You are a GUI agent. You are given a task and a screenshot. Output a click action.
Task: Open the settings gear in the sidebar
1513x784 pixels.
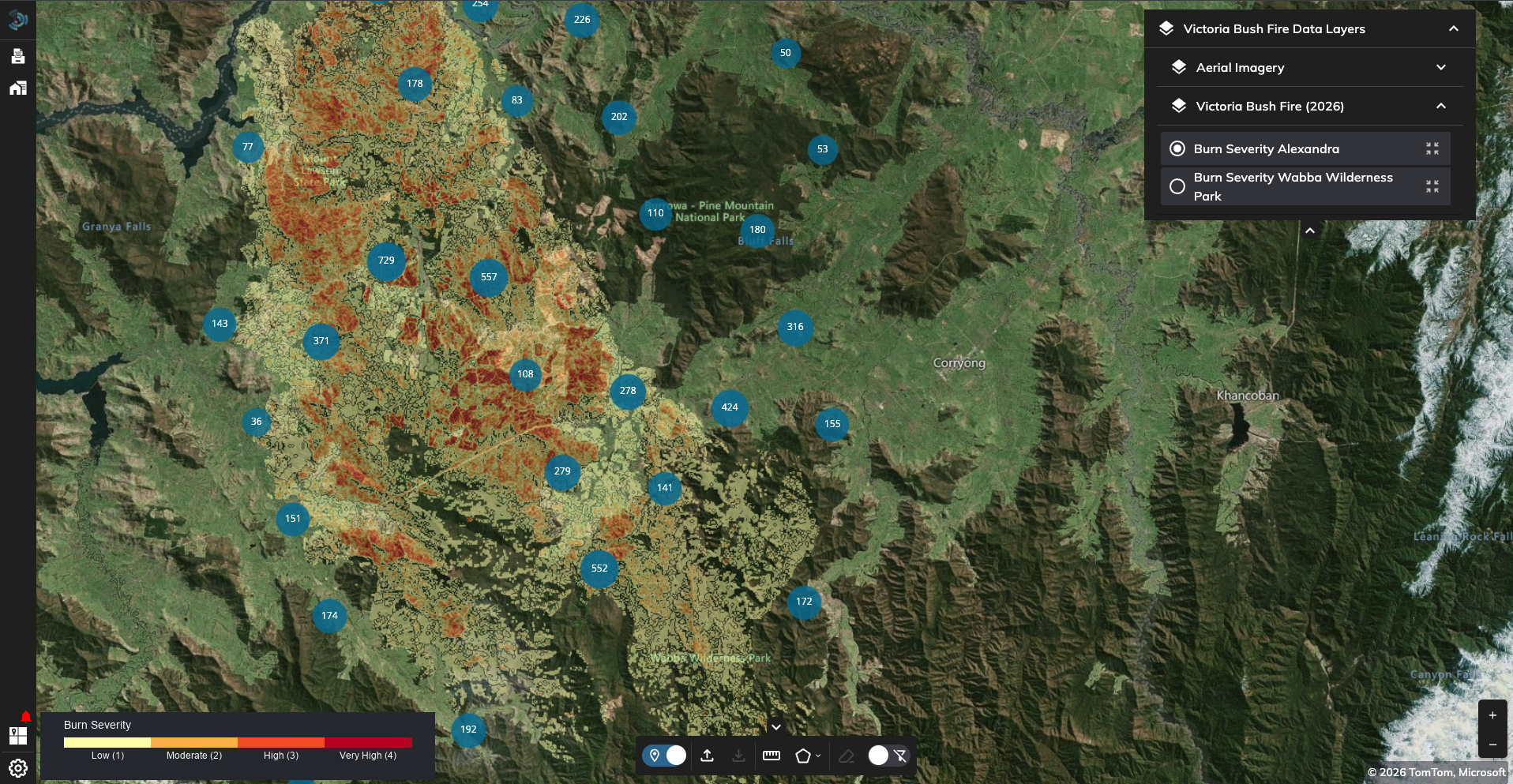18,767
